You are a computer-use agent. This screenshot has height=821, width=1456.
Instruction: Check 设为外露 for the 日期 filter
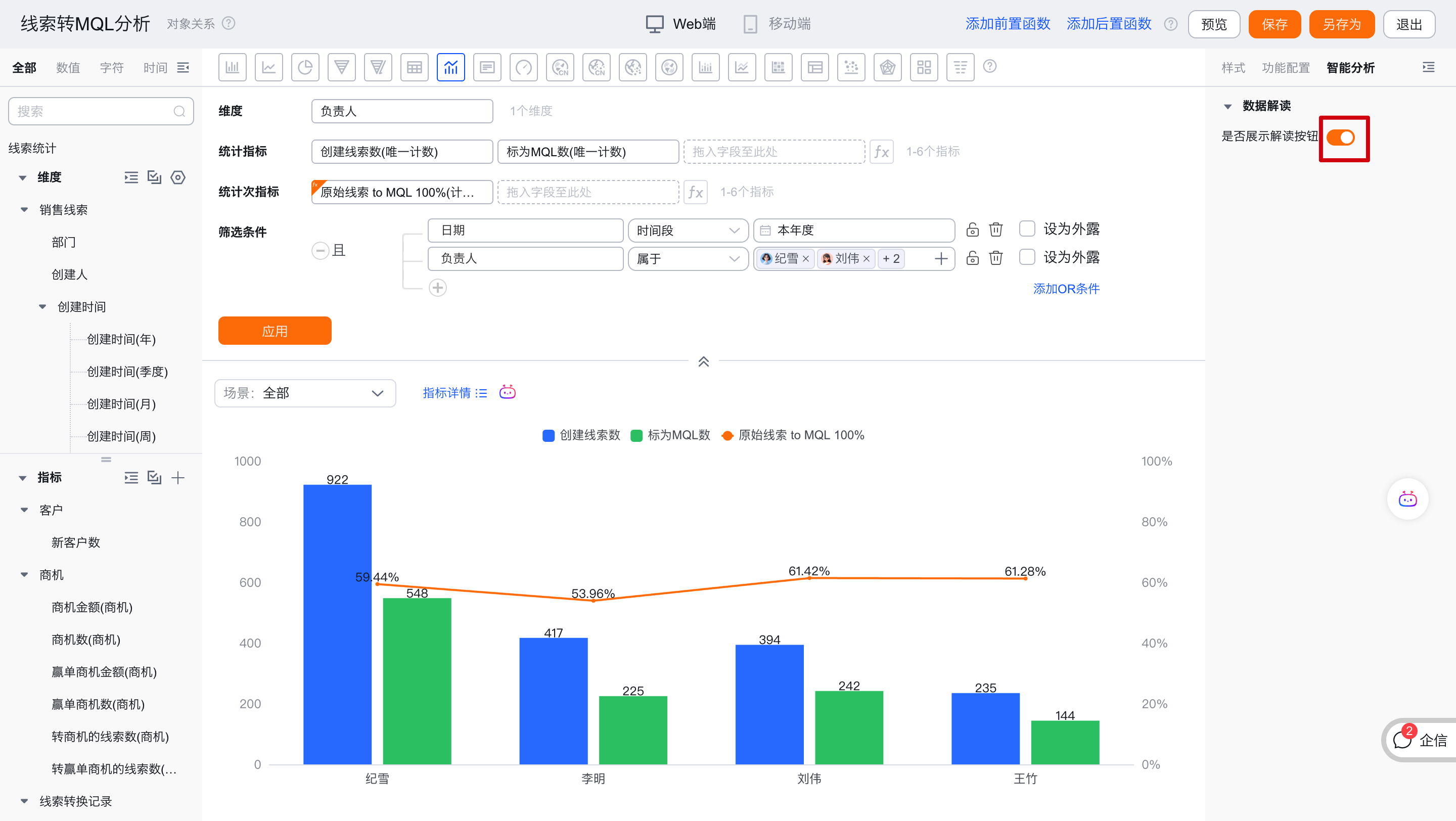(1027, 229)
